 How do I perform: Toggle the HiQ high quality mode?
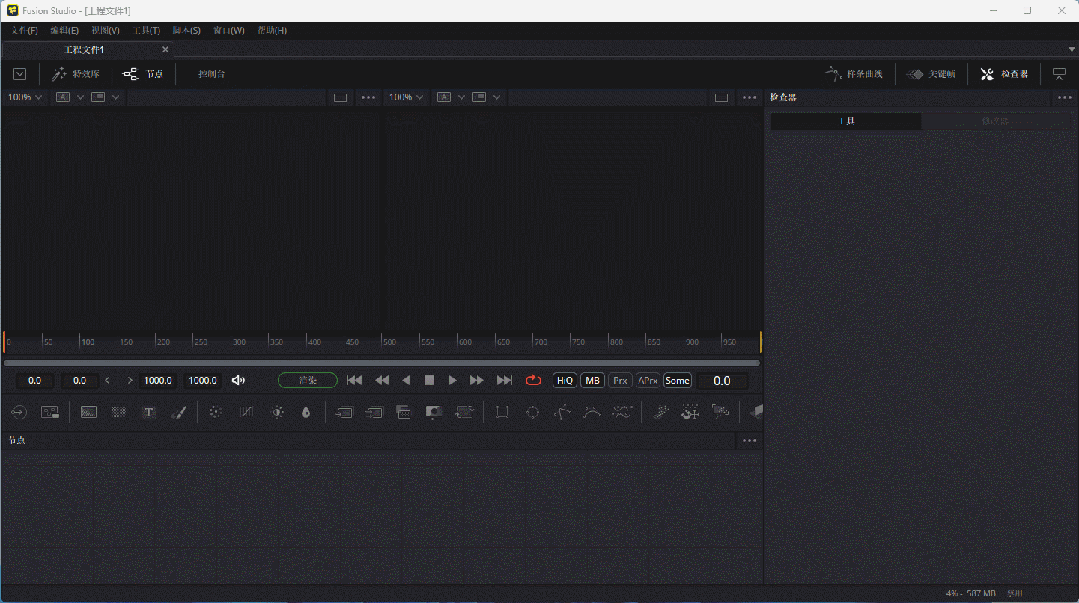tap(565, 381)
